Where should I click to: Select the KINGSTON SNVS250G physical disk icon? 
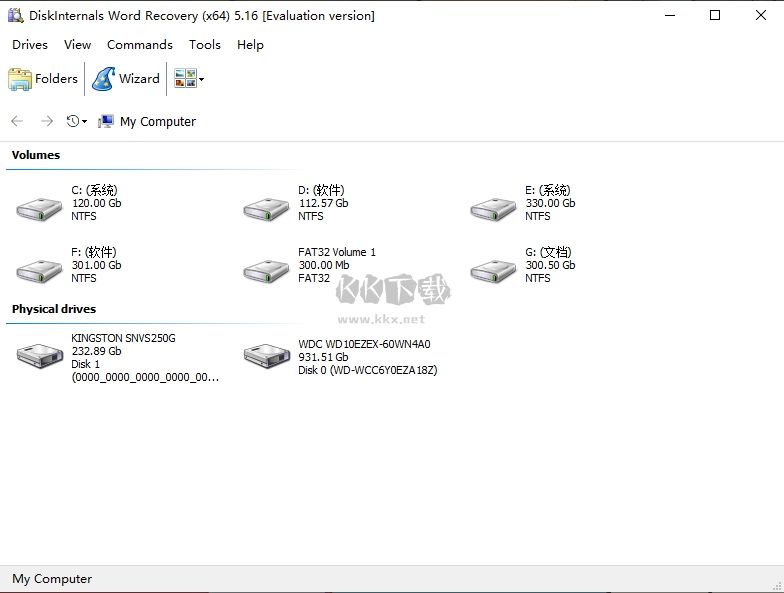click(x=40, y=355)
